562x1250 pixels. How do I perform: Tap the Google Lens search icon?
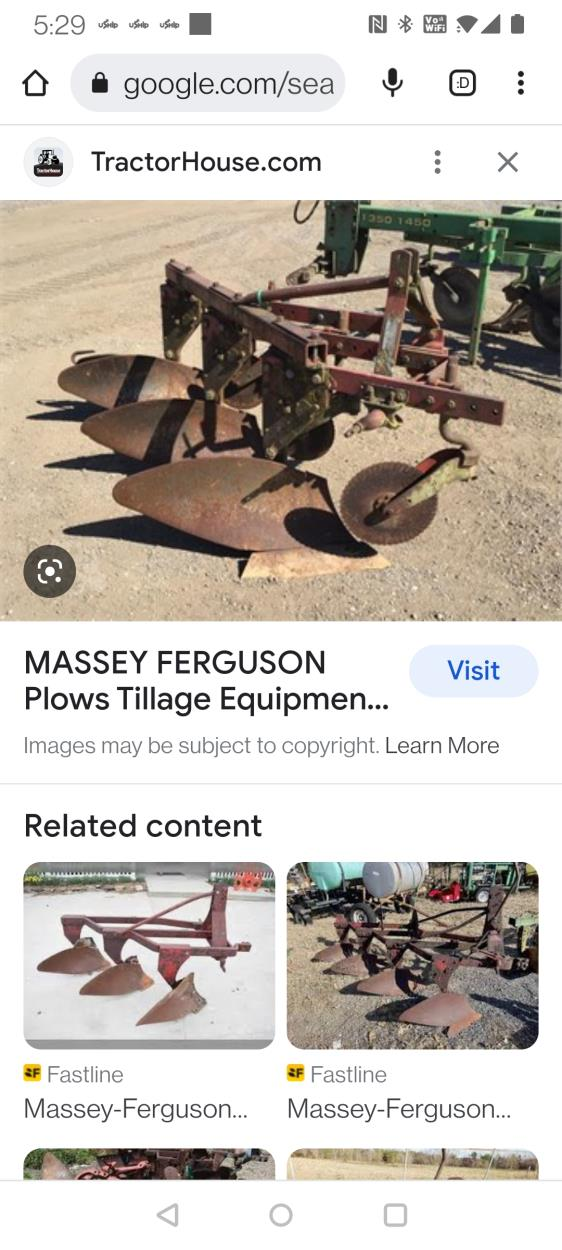pos(50,571)
